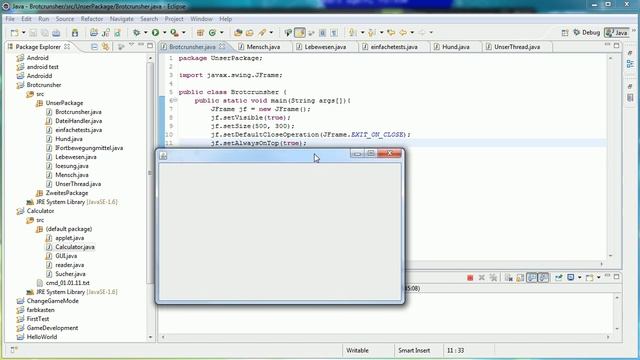Open the New wizard dropdown arrow
Screen dimensions: 640x360
click(23, 33)
